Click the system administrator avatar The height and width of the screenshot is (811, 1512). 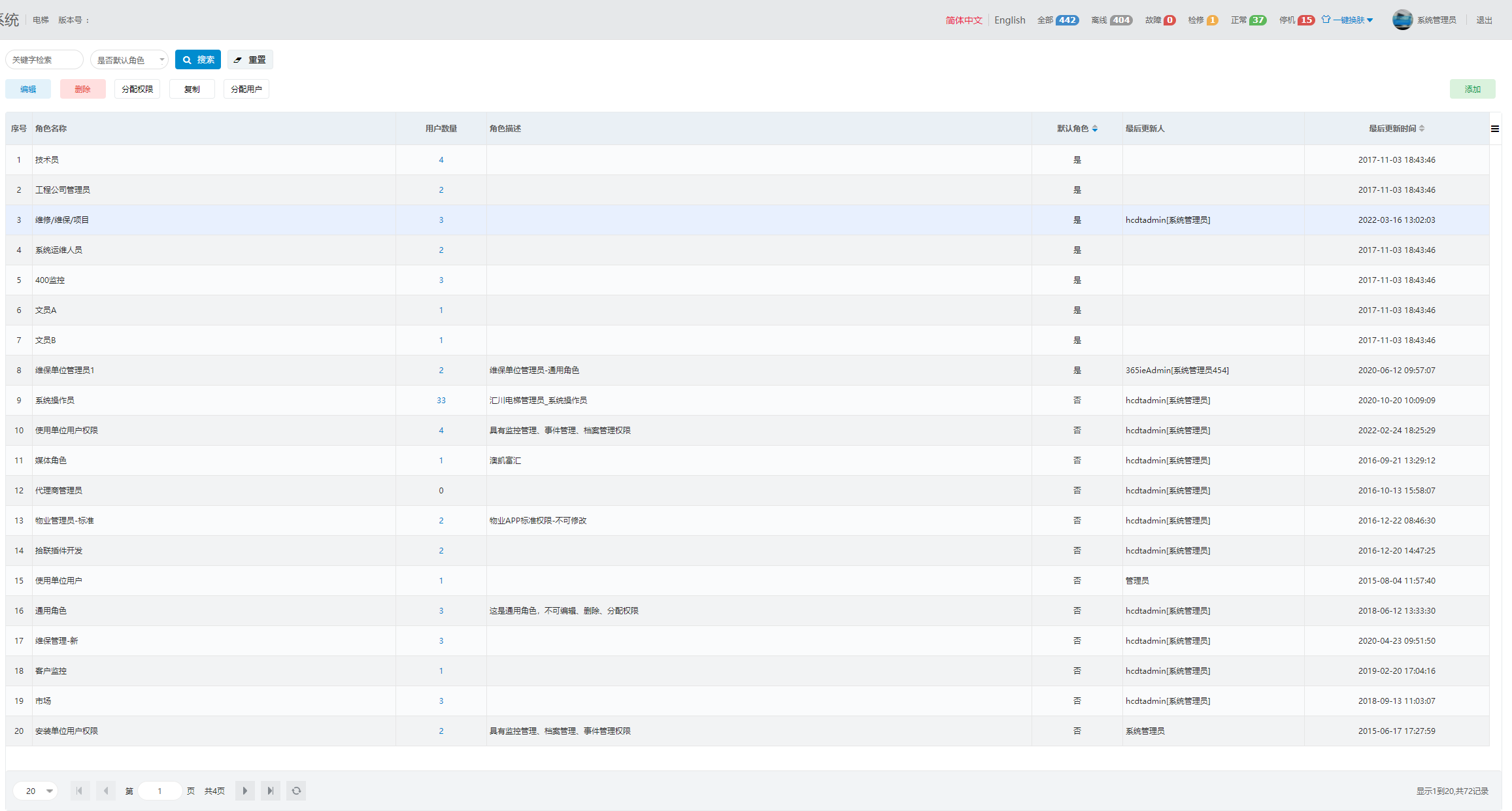click(x=1402, y=20)
